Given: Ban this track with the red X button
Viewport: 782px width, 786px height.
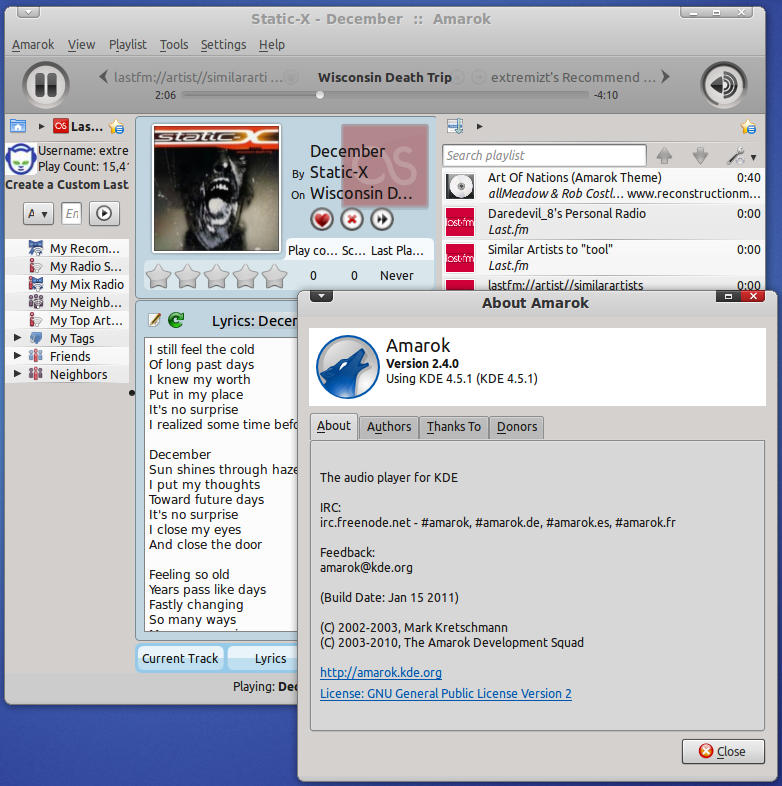Looking at the screenshot, I should (352, 220).
